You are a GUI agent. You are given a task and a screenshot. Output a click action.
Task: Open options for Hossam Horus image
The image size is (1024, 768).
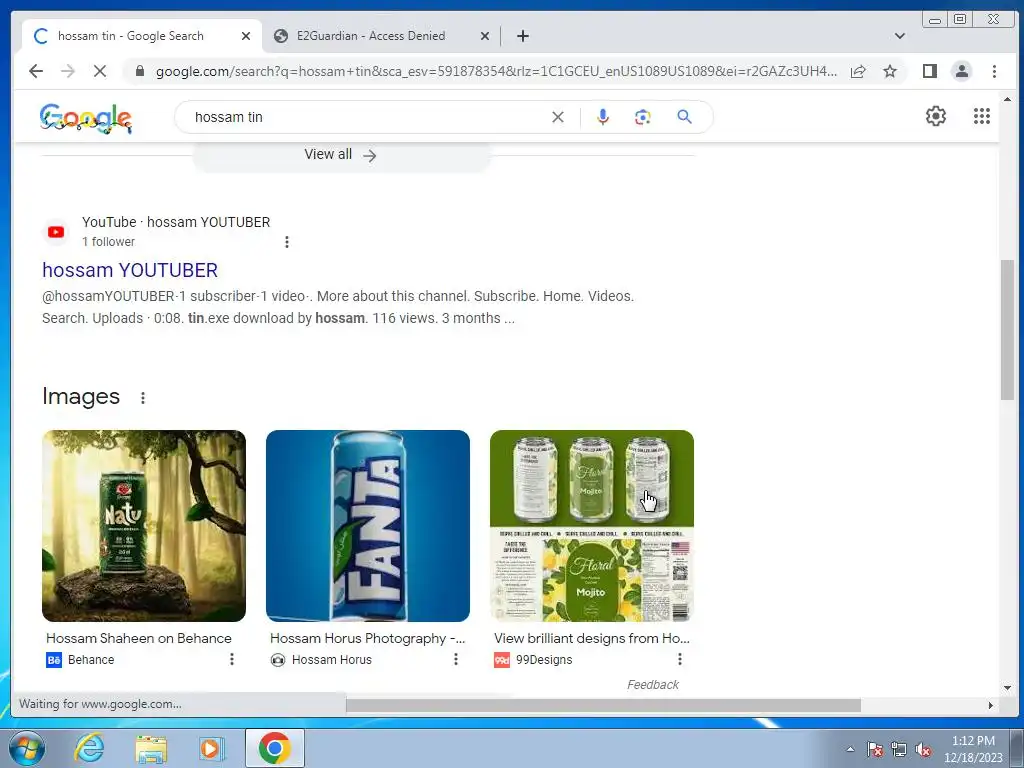pyautogui.click(x=456, y=660)
